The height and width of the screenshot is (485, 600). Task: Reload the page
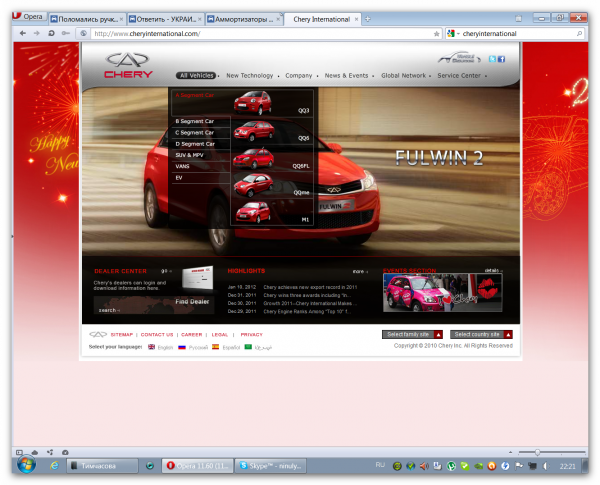click(x=51, y=33)
